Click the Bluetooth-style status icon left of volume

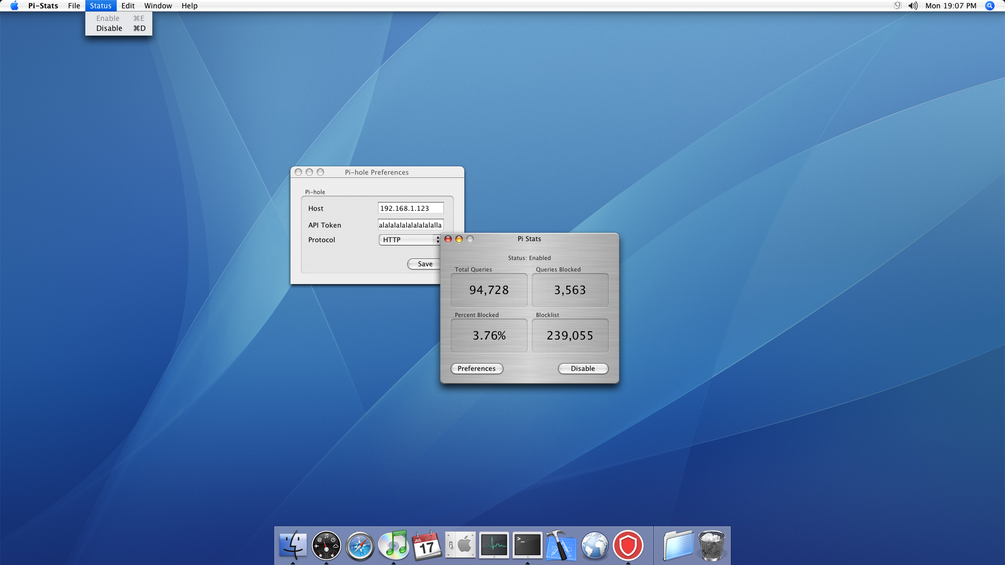[x=897, y=6]
